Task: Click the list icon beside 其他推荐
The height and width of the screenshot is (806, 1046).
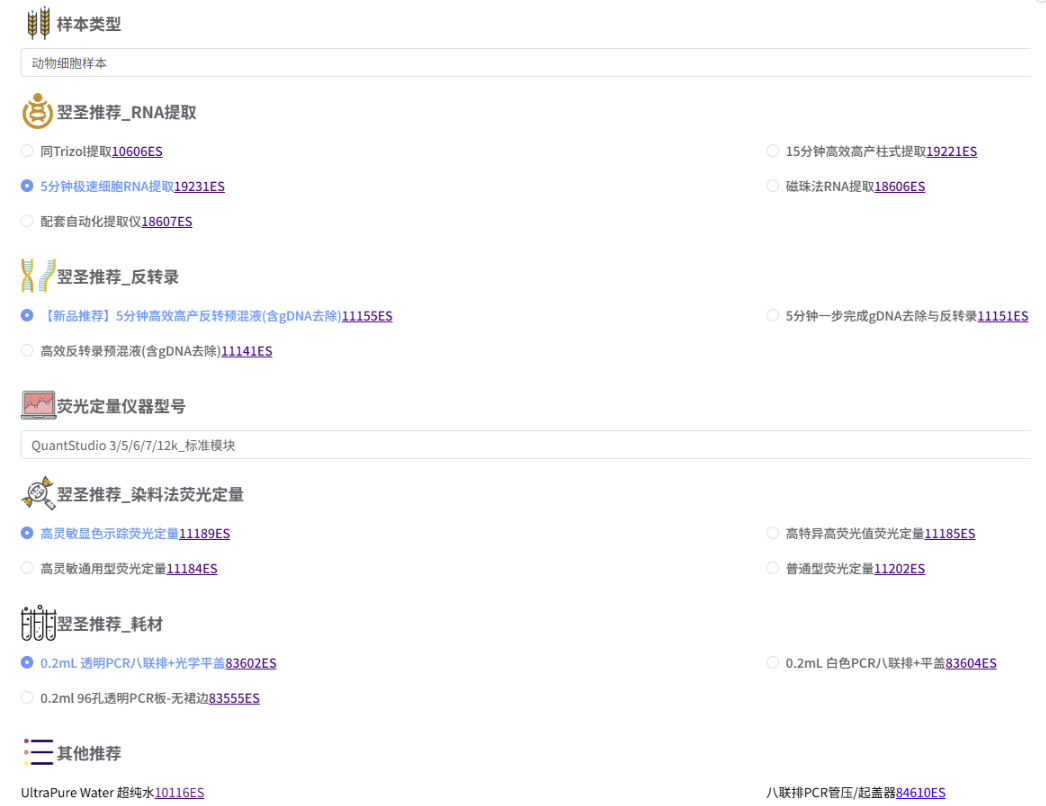Action: (x=38, y=752)
